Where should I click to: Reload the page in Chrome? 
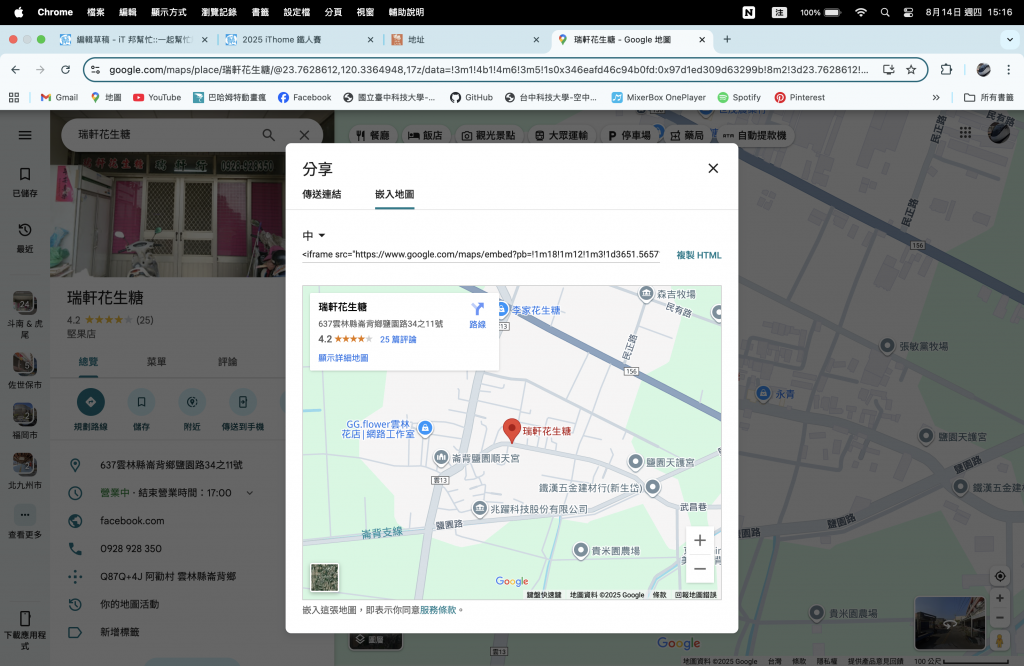(65, 69)
